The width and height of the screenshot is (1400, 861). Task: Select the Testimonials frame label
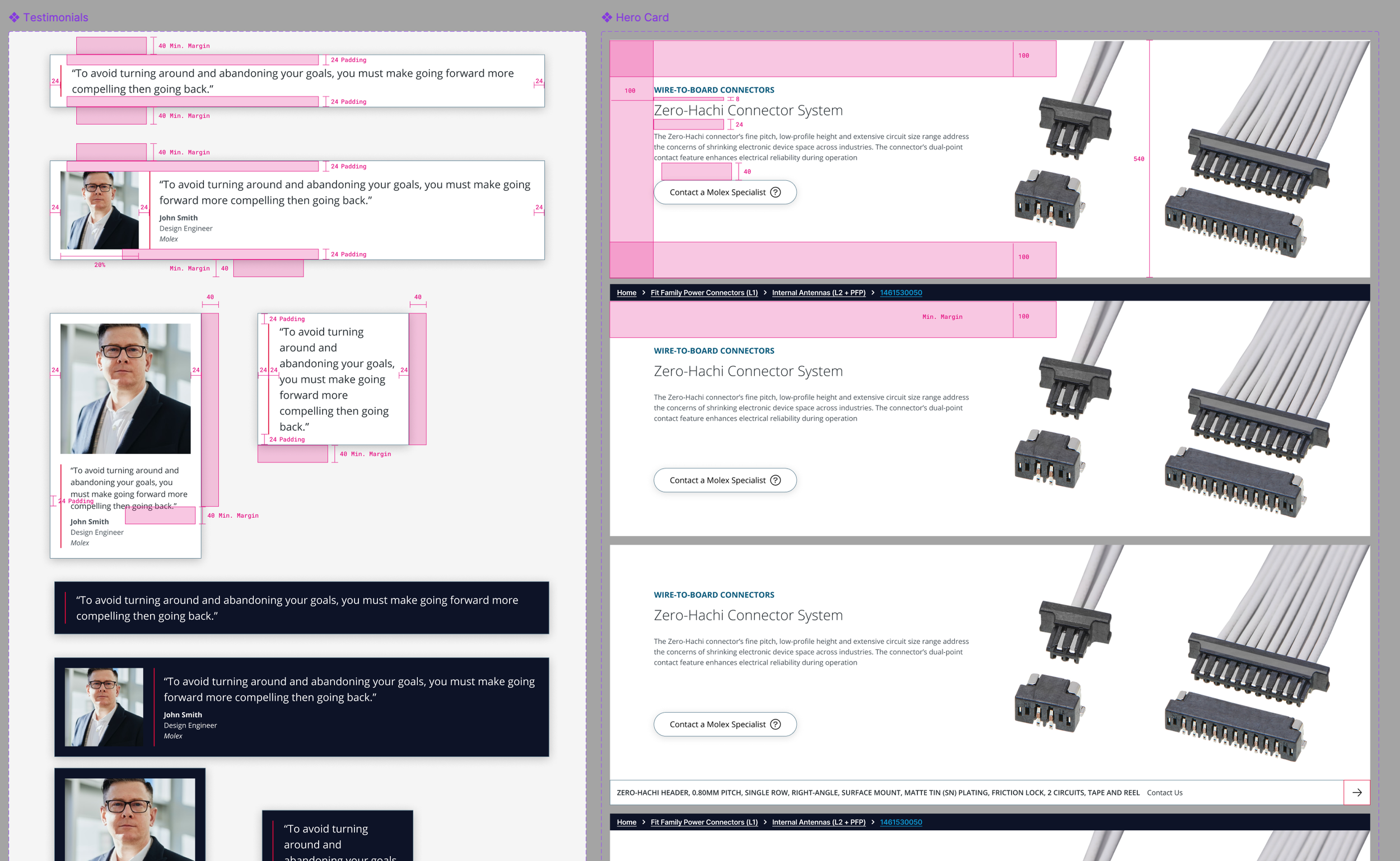[x=55, y=18]
